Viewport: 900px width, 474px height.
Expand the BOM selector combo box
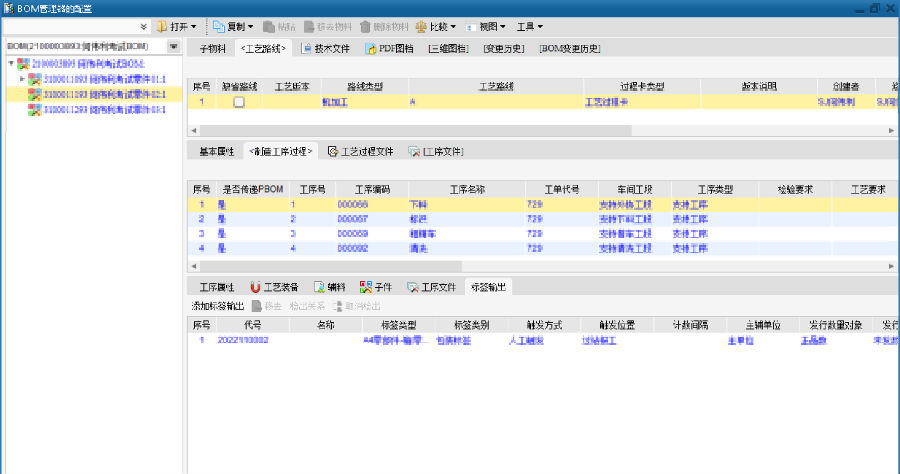(x=173, y=47)
